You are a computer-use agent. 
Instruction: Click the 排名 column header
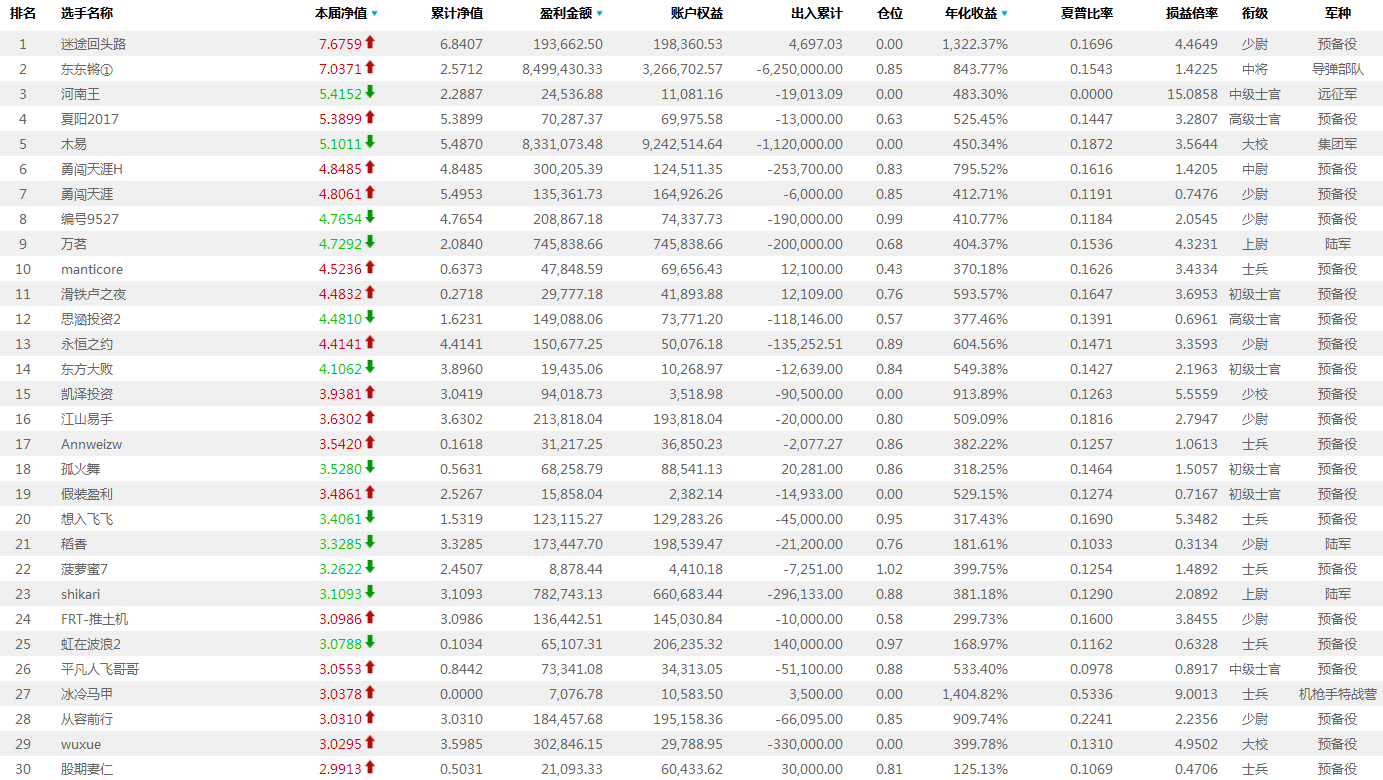23,13
